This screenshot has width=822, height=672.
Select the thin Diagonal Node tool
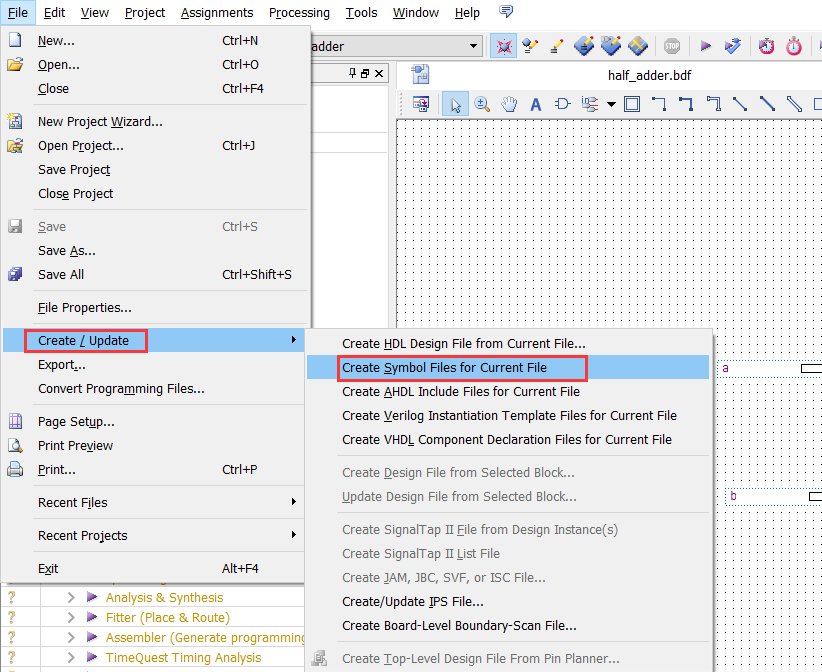pyautogui.click(x=740, y=104)
